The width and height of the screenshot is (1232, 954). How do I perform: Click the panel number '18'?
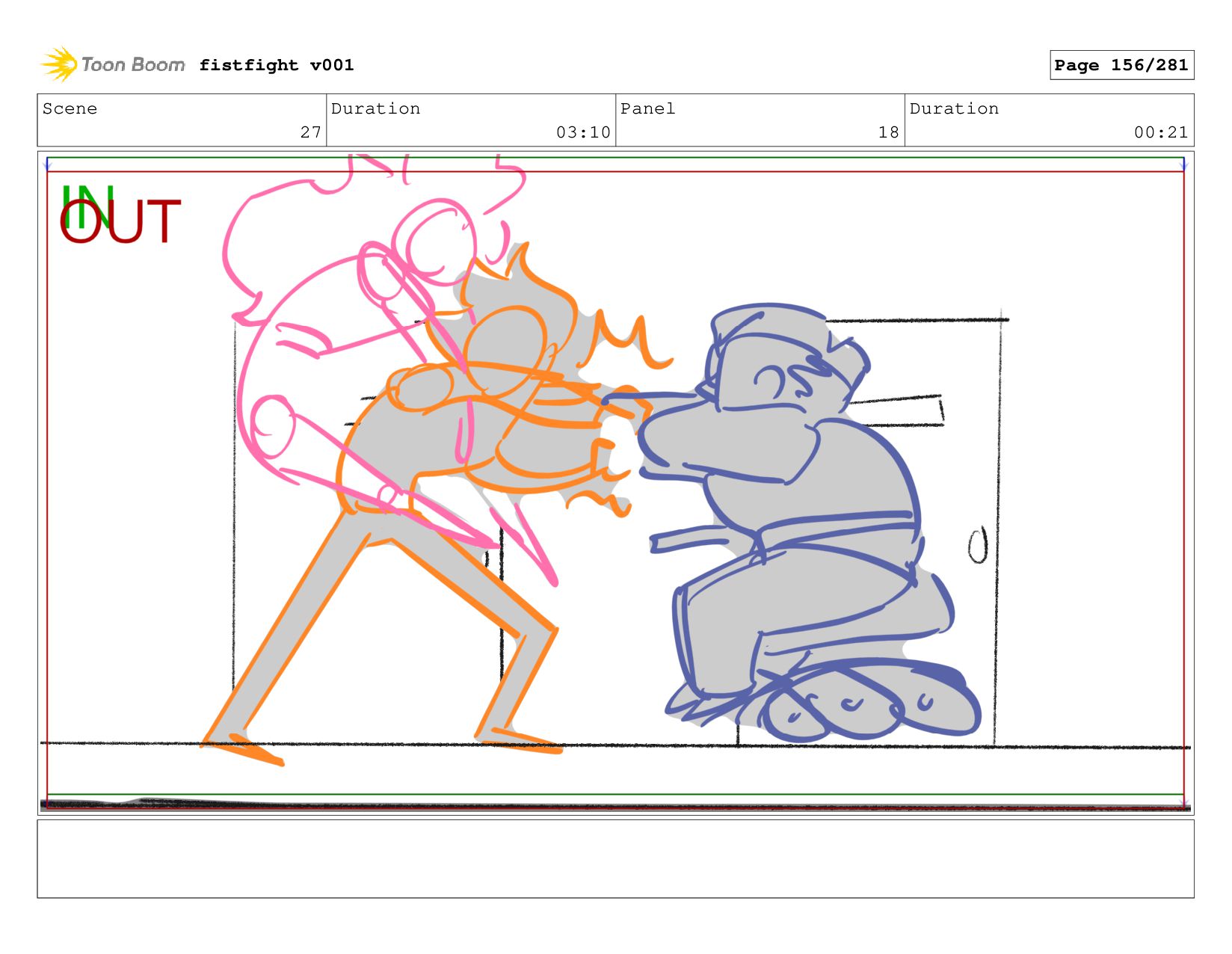889,132
